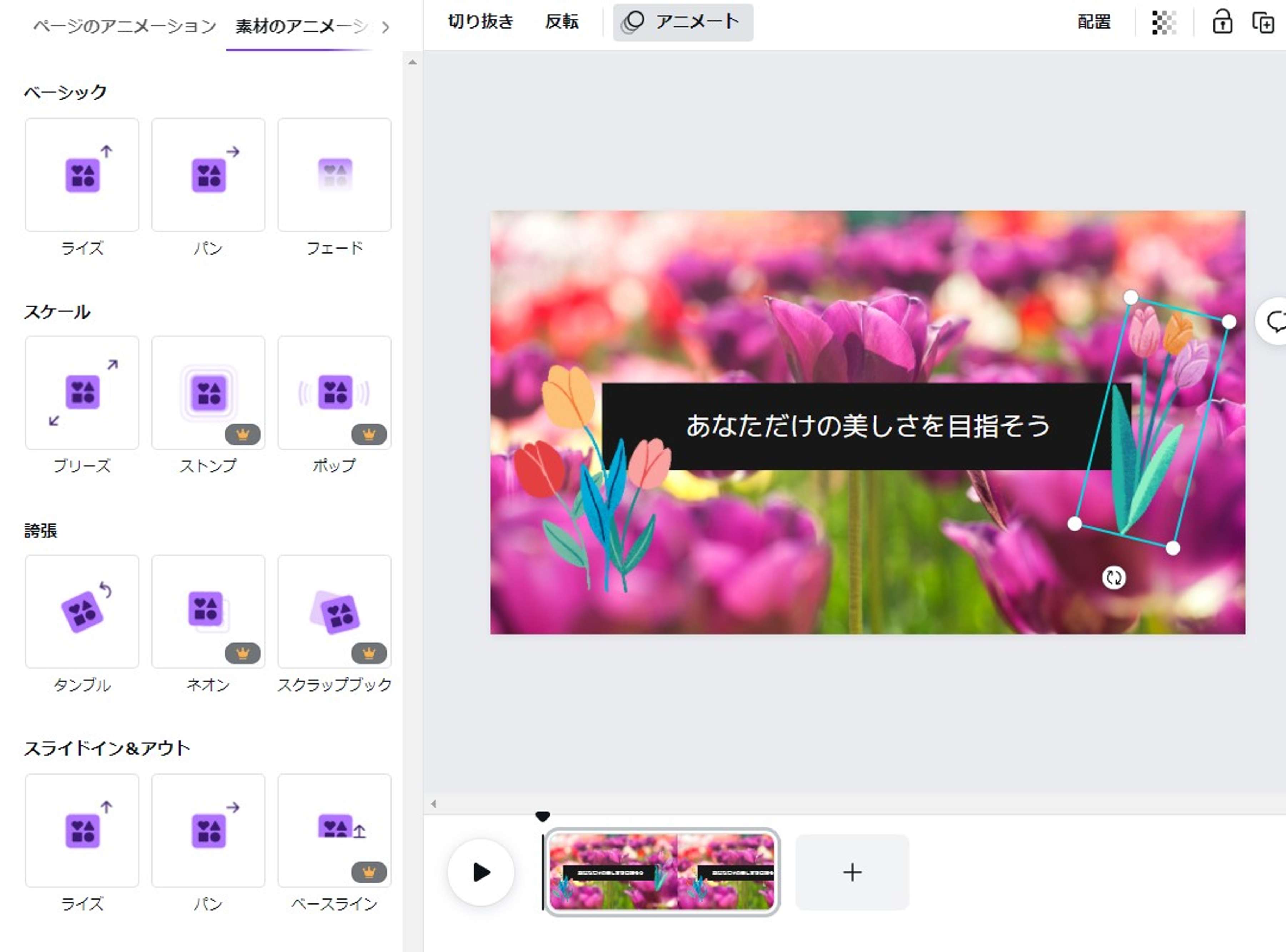The height and width of the screenshot is (952, 1286).
Task: Open the 配置 position menu
Action: [1094, 22]
